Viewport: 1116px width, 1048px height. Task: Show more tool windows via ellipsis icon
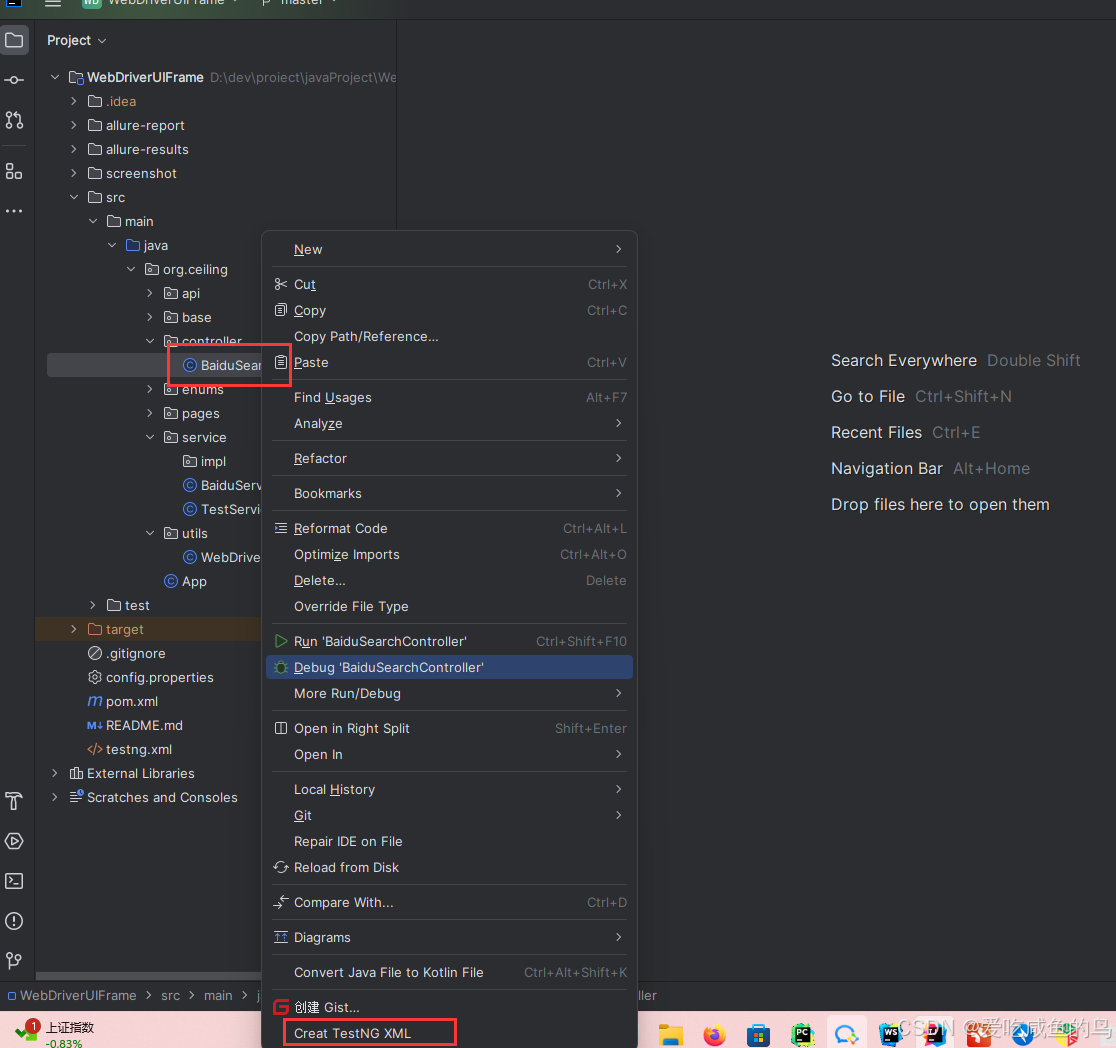(x=14, y=211)
